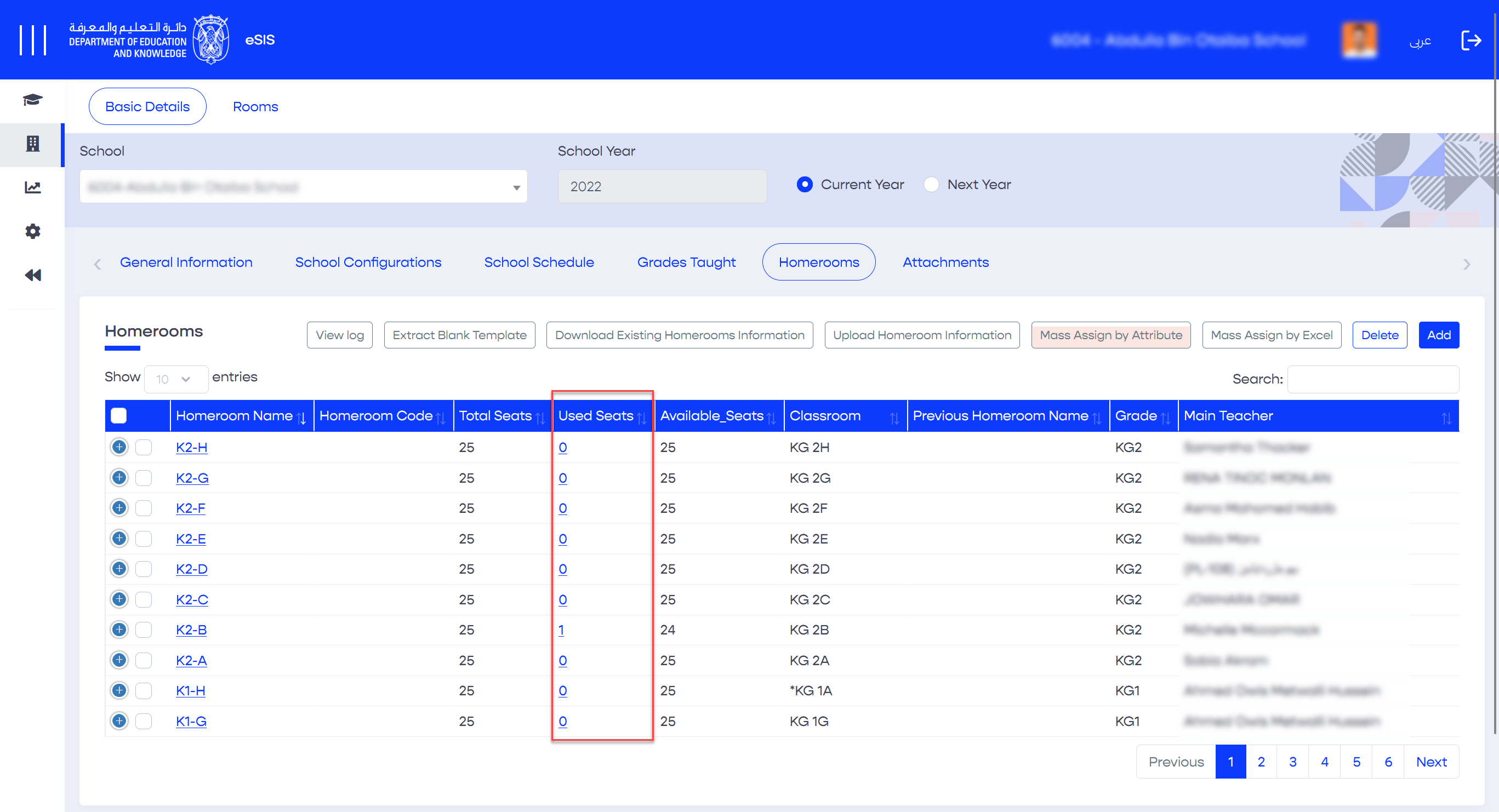Image resolution: width=1499 pixels, height=812 pixels.
Task: Click the rewind collapse sidebar icon
Action: point(32,275)
